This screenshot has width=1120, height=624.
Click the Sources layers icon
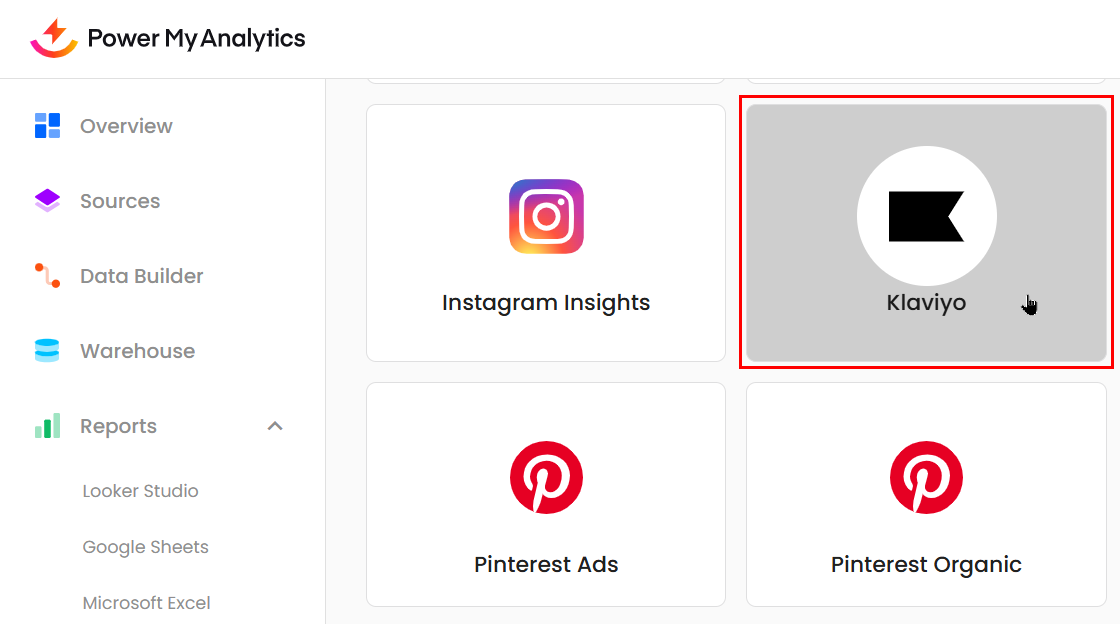[x=47, y=201]
